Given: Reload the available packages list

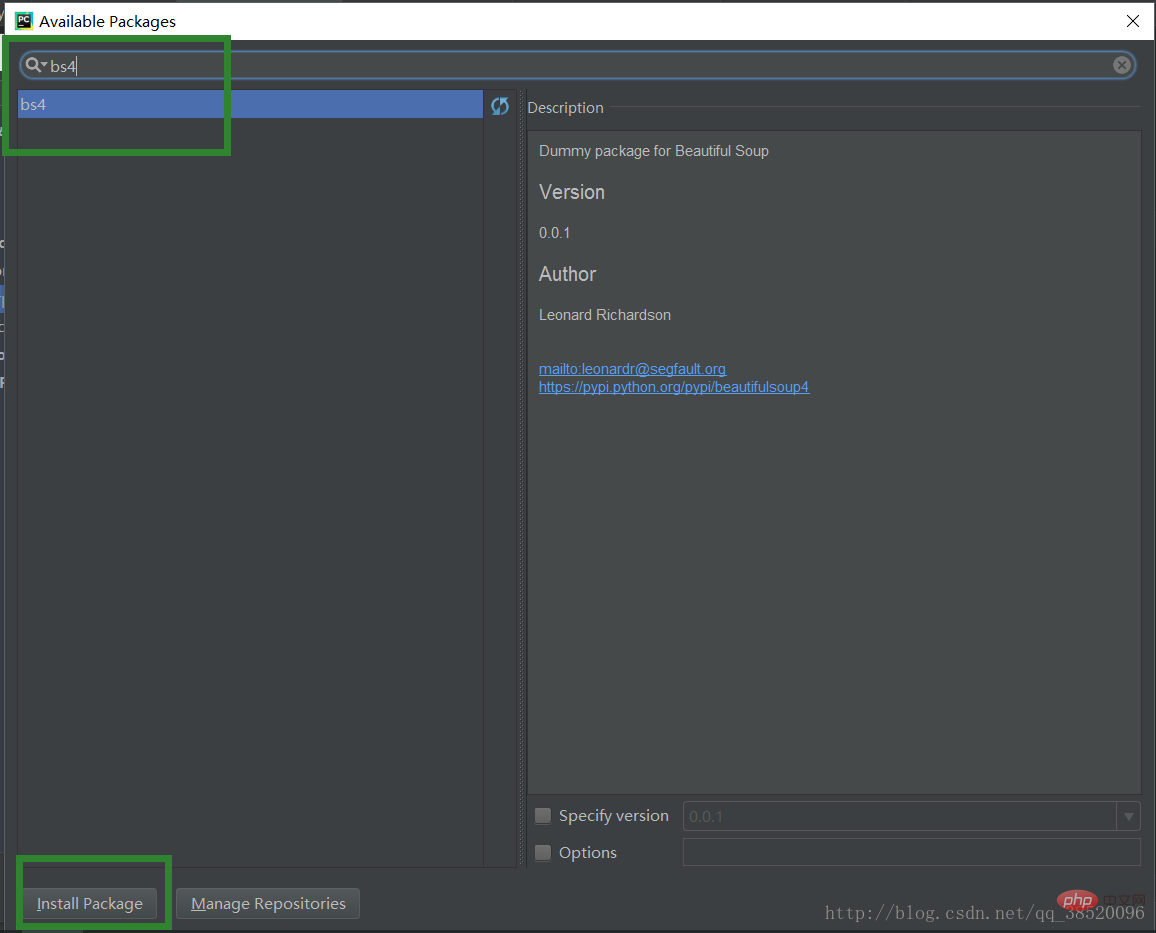Looking at the screenshot, I should tap(500, 106).
